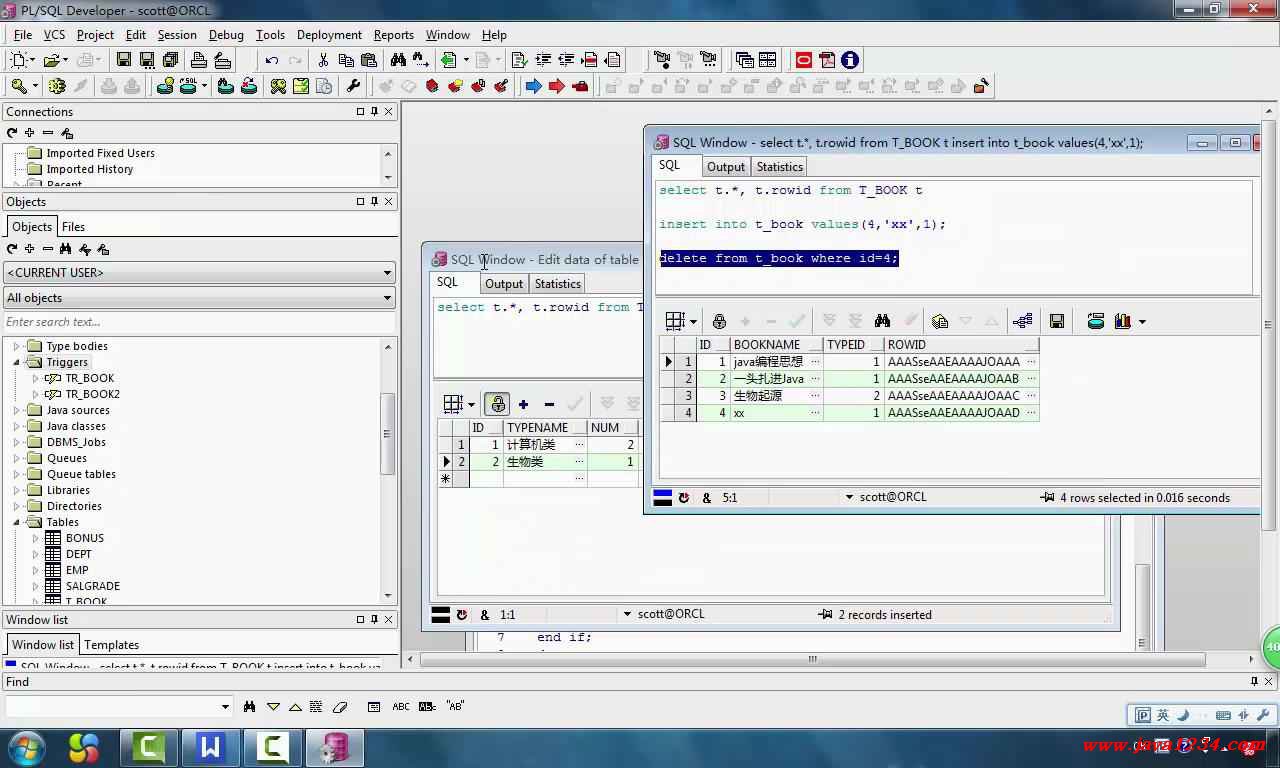Open the CURRENT USER dropdown
The image size is (1280, 768).
tap(387, 273)
